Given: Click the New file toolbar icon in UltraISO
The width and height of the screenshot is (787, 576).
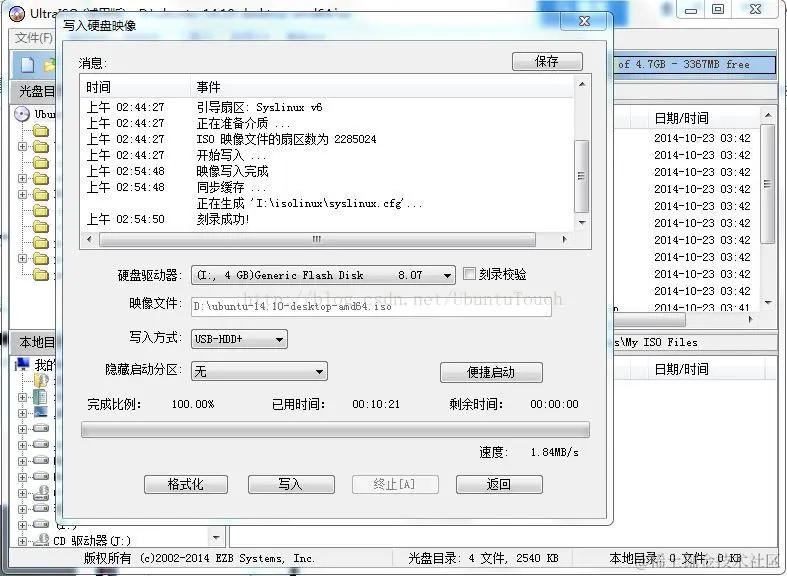Looking at the screenshot, I should (28, 64).
